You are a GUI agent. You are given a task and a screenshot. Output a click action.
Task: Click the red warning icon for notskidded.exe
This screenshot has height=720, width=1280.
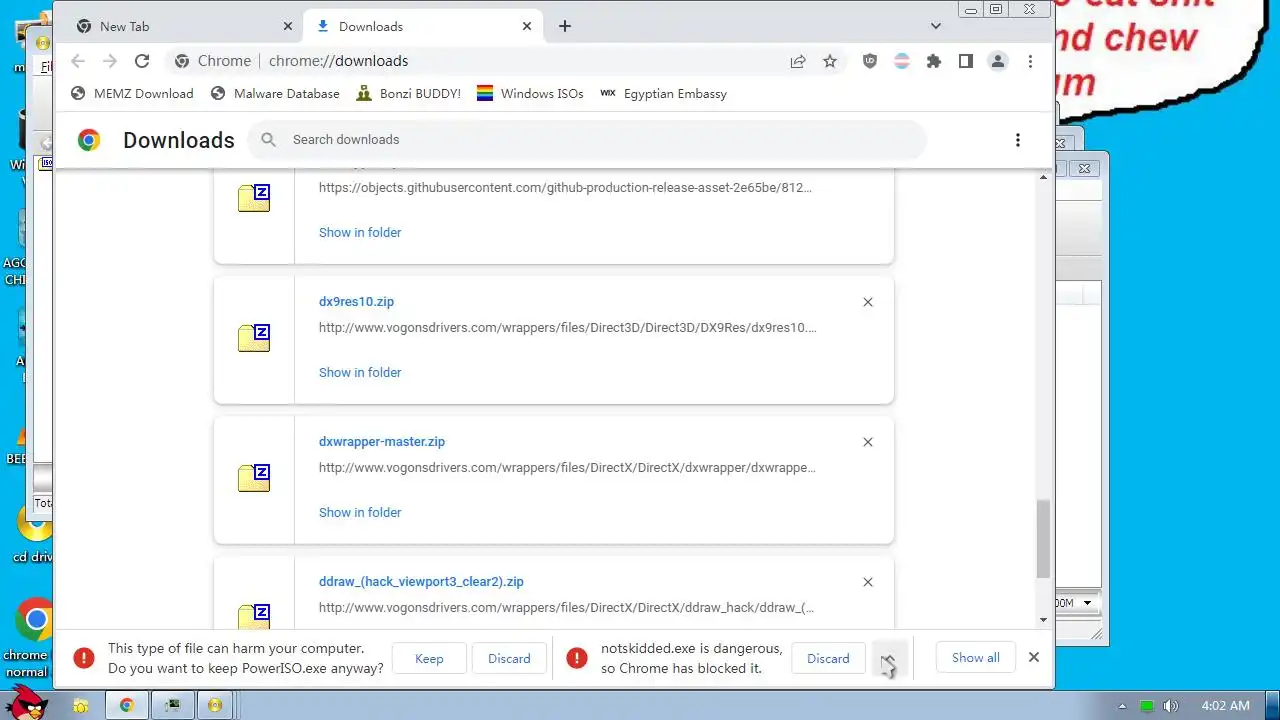(x=576, y=658)
